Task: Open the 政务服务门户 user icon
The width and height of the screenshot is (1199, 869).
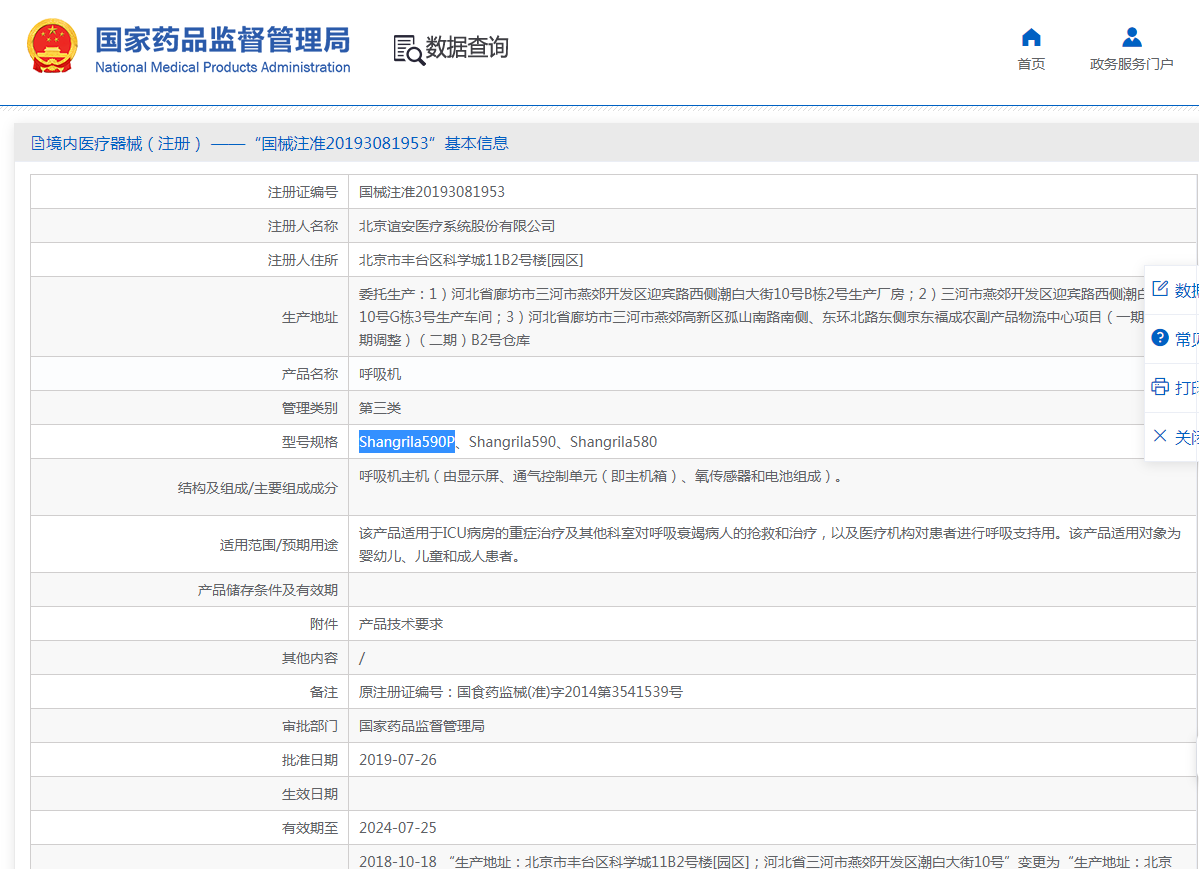Action: [x=1131, y=37]
